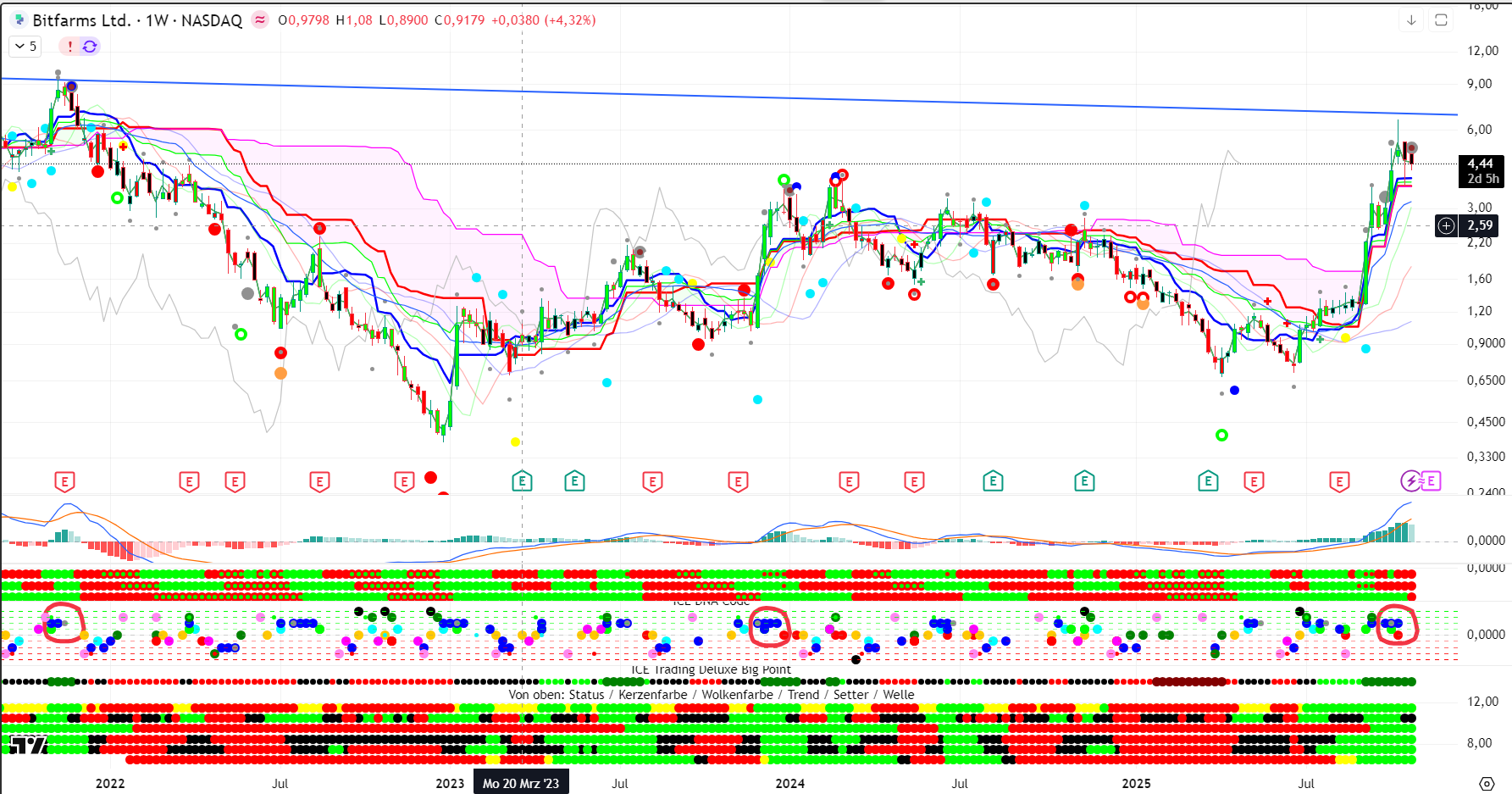Screen dimensions: 1512x794
Task: Click the red exclamation warning icon
Action: tap(70, 46)
